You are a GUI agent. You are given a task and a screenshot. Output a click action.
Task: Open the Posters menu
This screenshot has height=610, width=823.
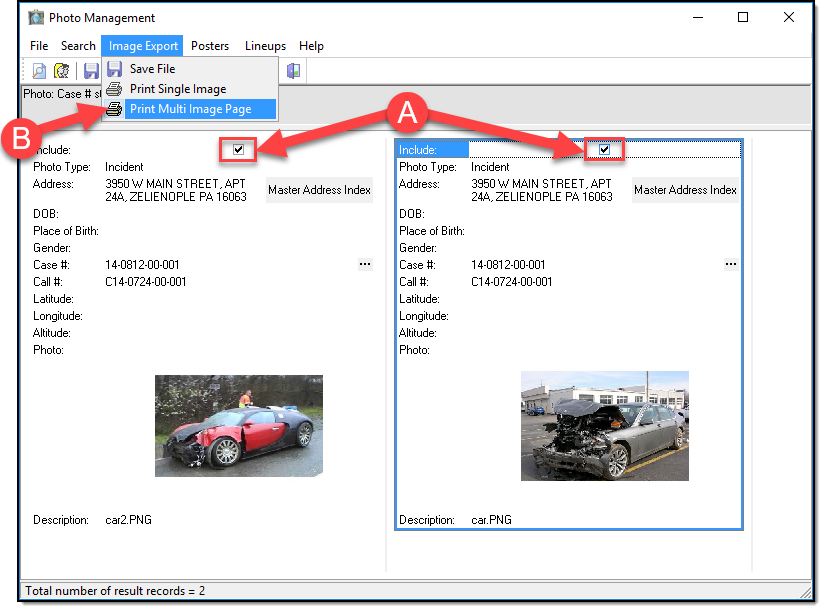210,46
